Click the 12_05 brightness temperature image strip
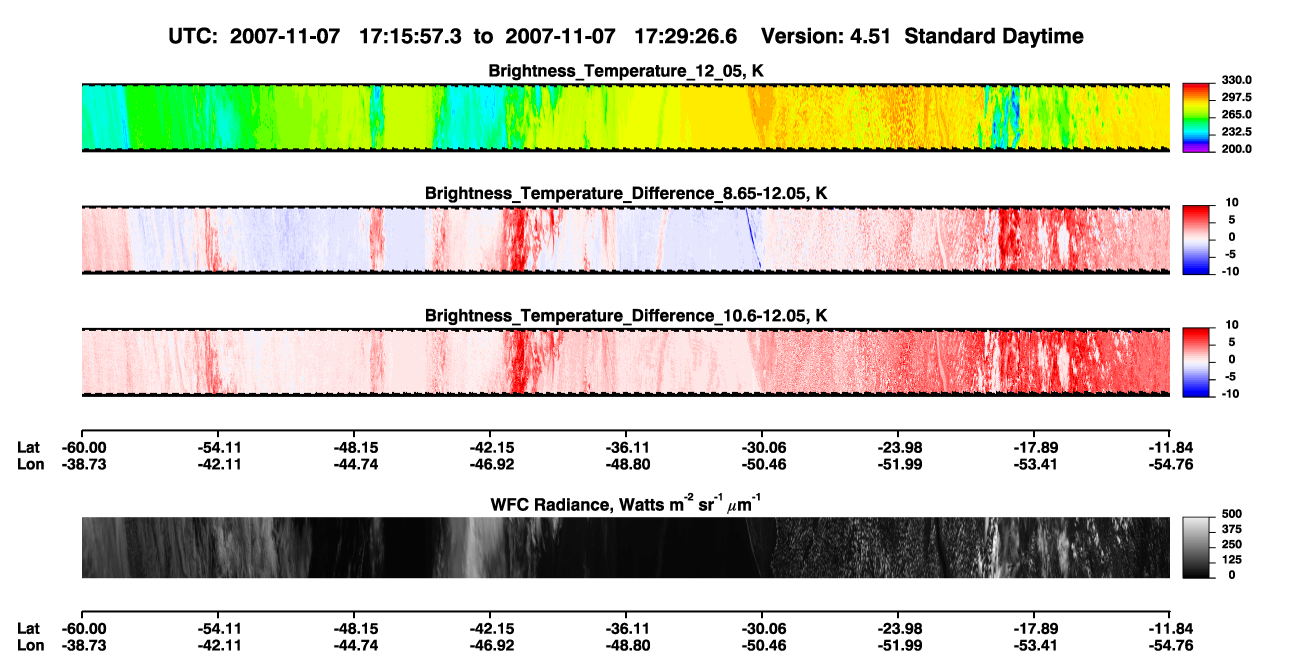Viewport: 1300px width, 667px height. point(626,118)
